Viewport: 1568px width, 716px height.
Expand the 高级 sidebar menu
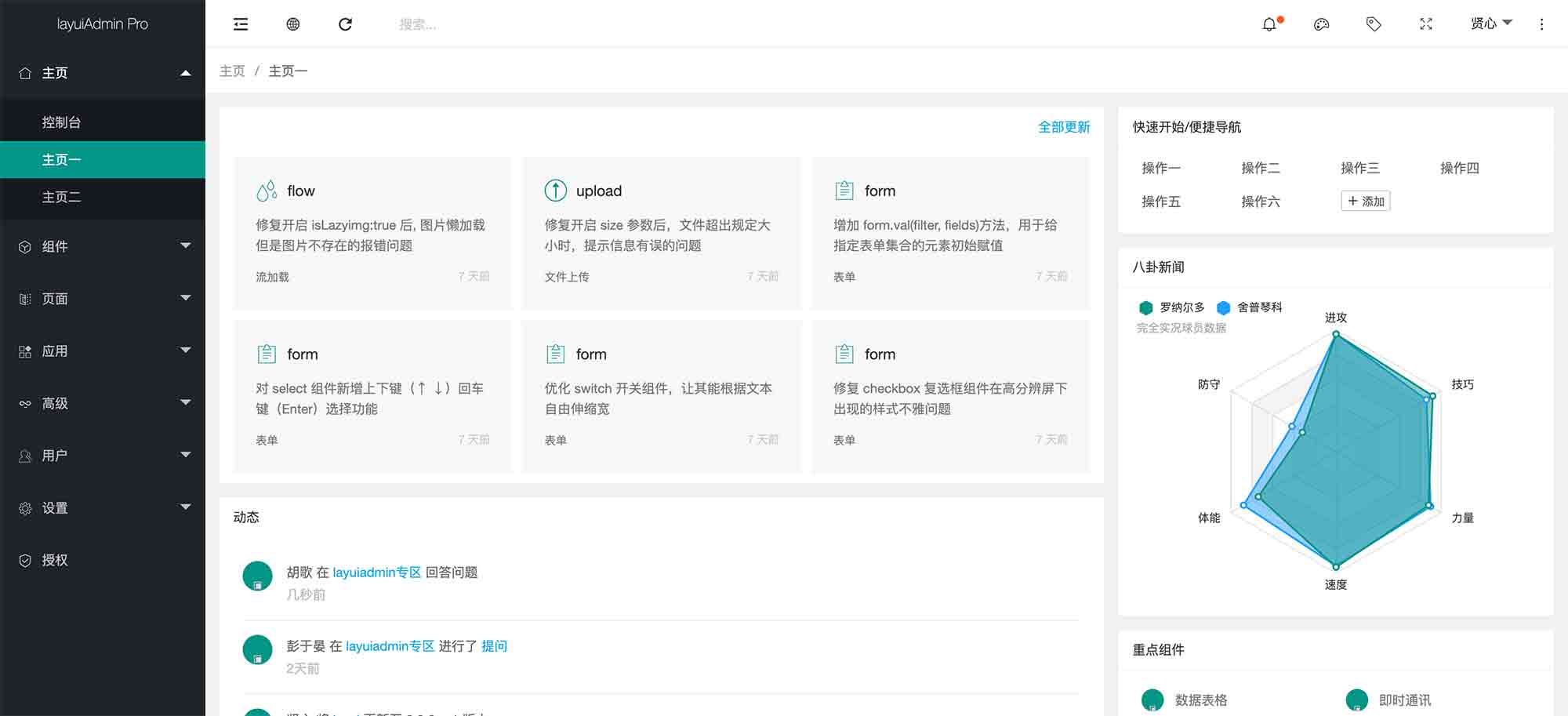point(103,403)
